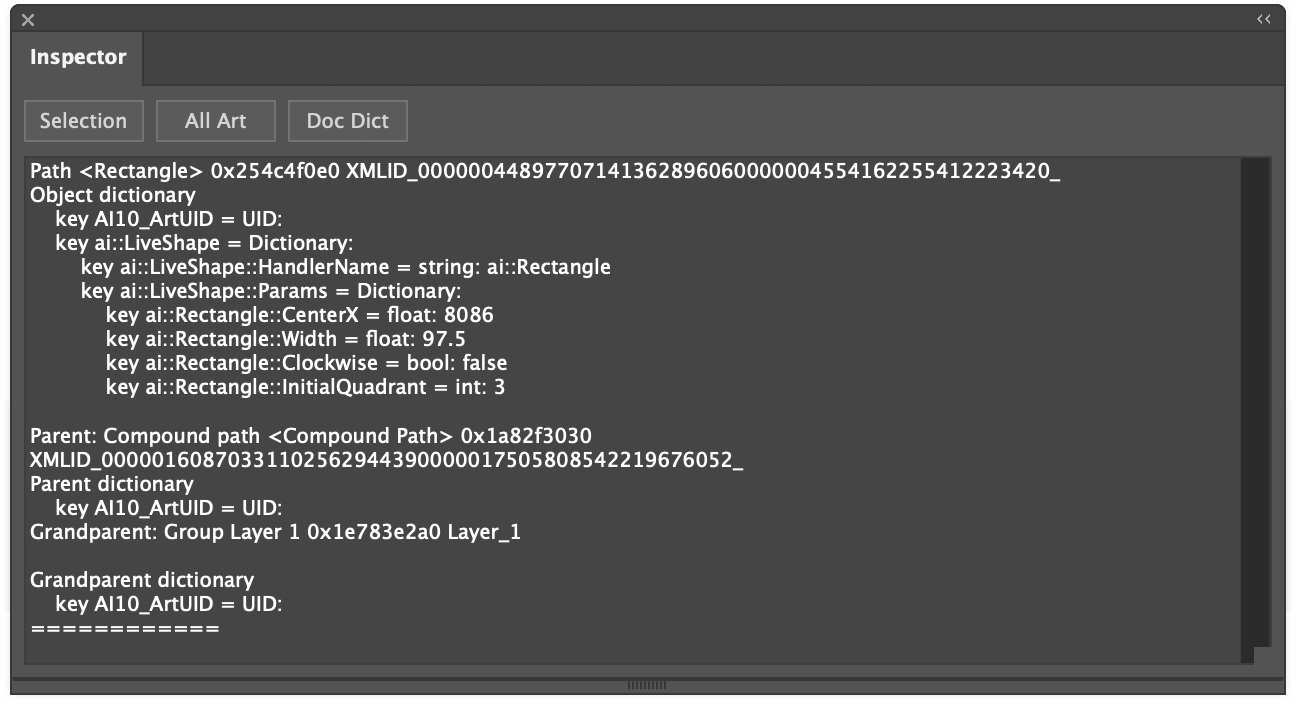Select the HandlerName string entry
The height and width of the screenshot is (709, 1296).
pyautogui.click(x=346, y=267)
